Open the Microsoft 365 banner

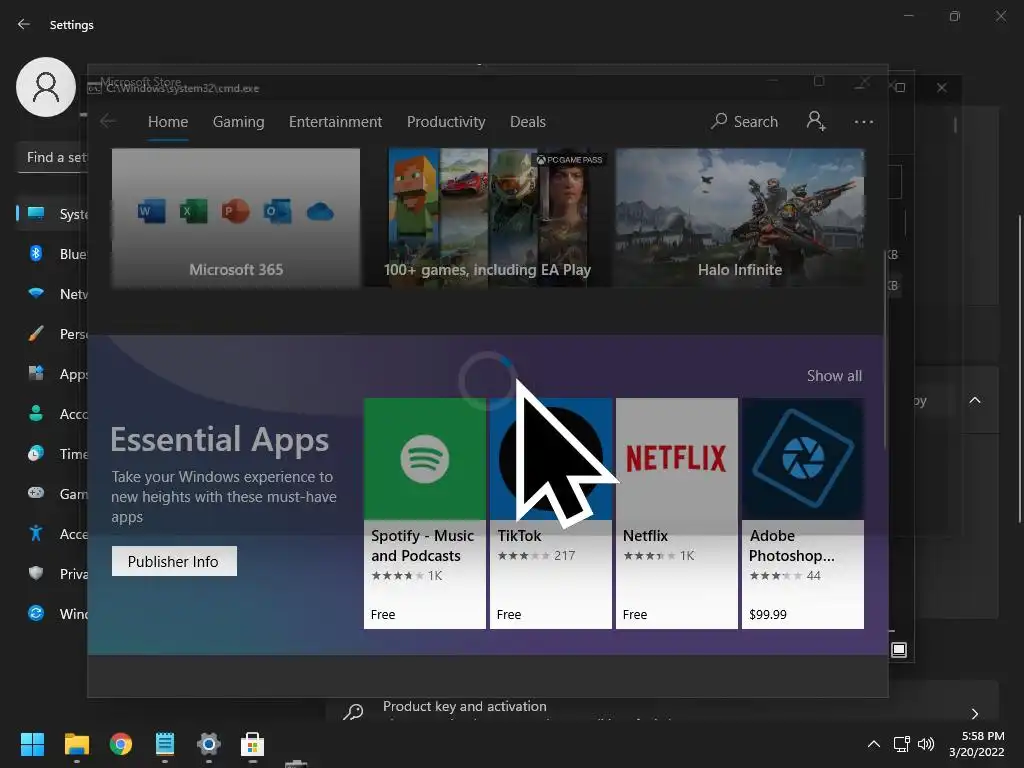[x=236, y=217]
